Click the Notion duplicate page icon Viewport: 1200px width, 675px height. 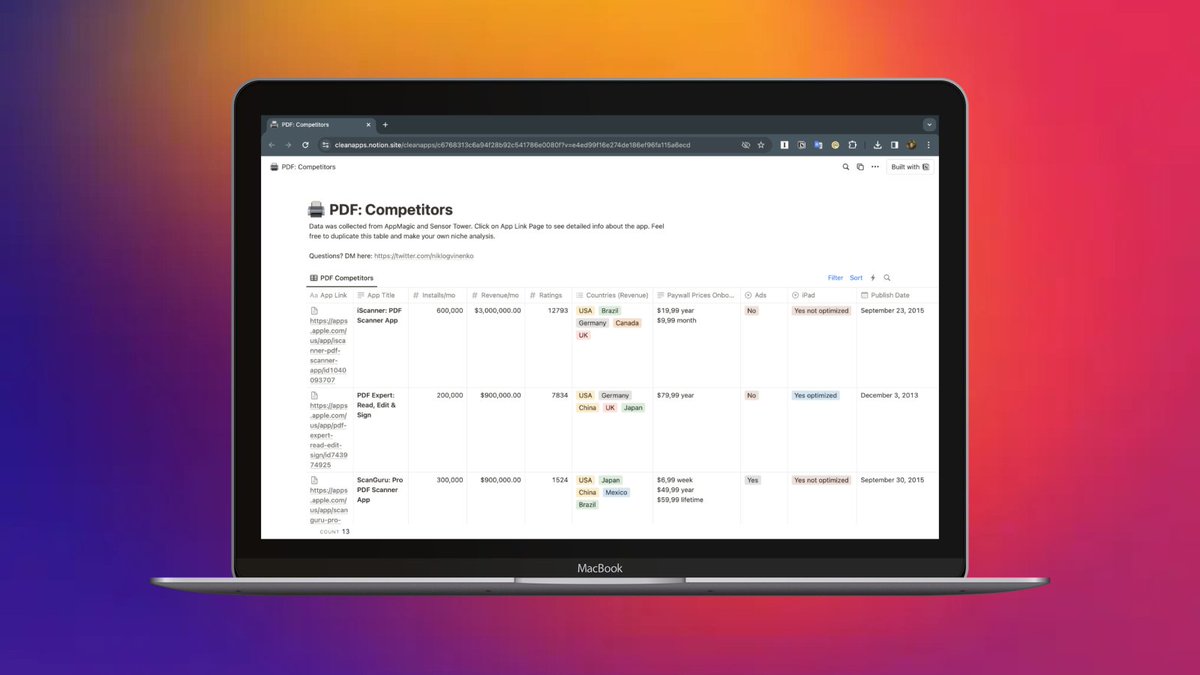[x=860, y=167]
